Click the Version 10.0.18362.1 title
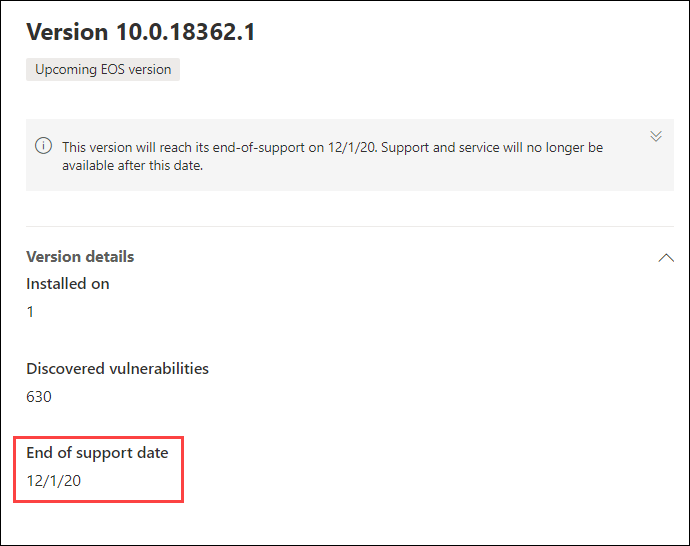Image resolution: width=690 pixels, height=546 pixels. [141, 32]
